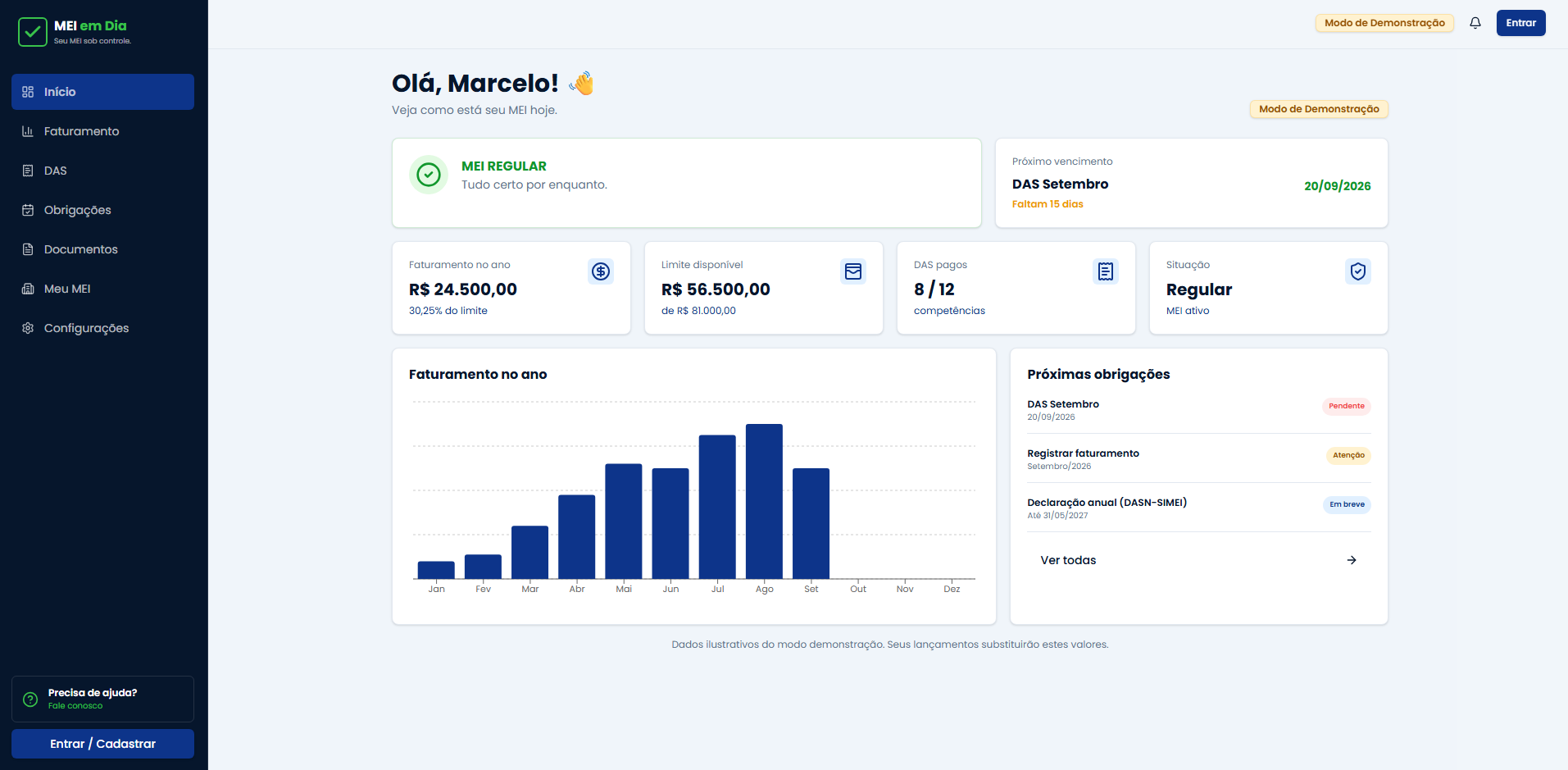Viewport: 1568px width, 770px height.
Task: Select the Declaração anual (DASN-SIMEI) row
Action: coord(1199,508)
